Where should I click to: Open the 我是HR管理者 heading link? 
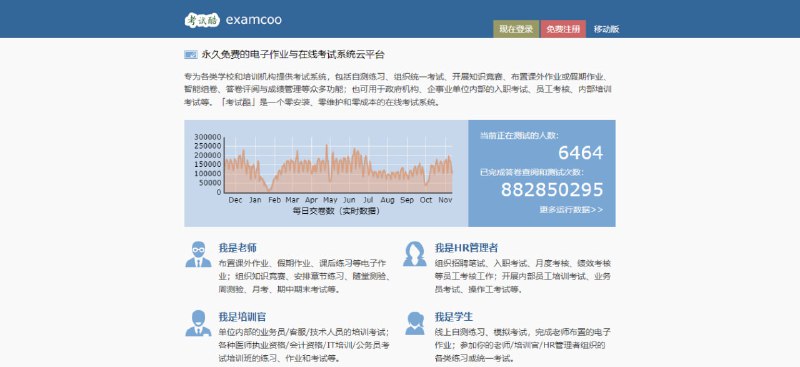click(466, 248)
